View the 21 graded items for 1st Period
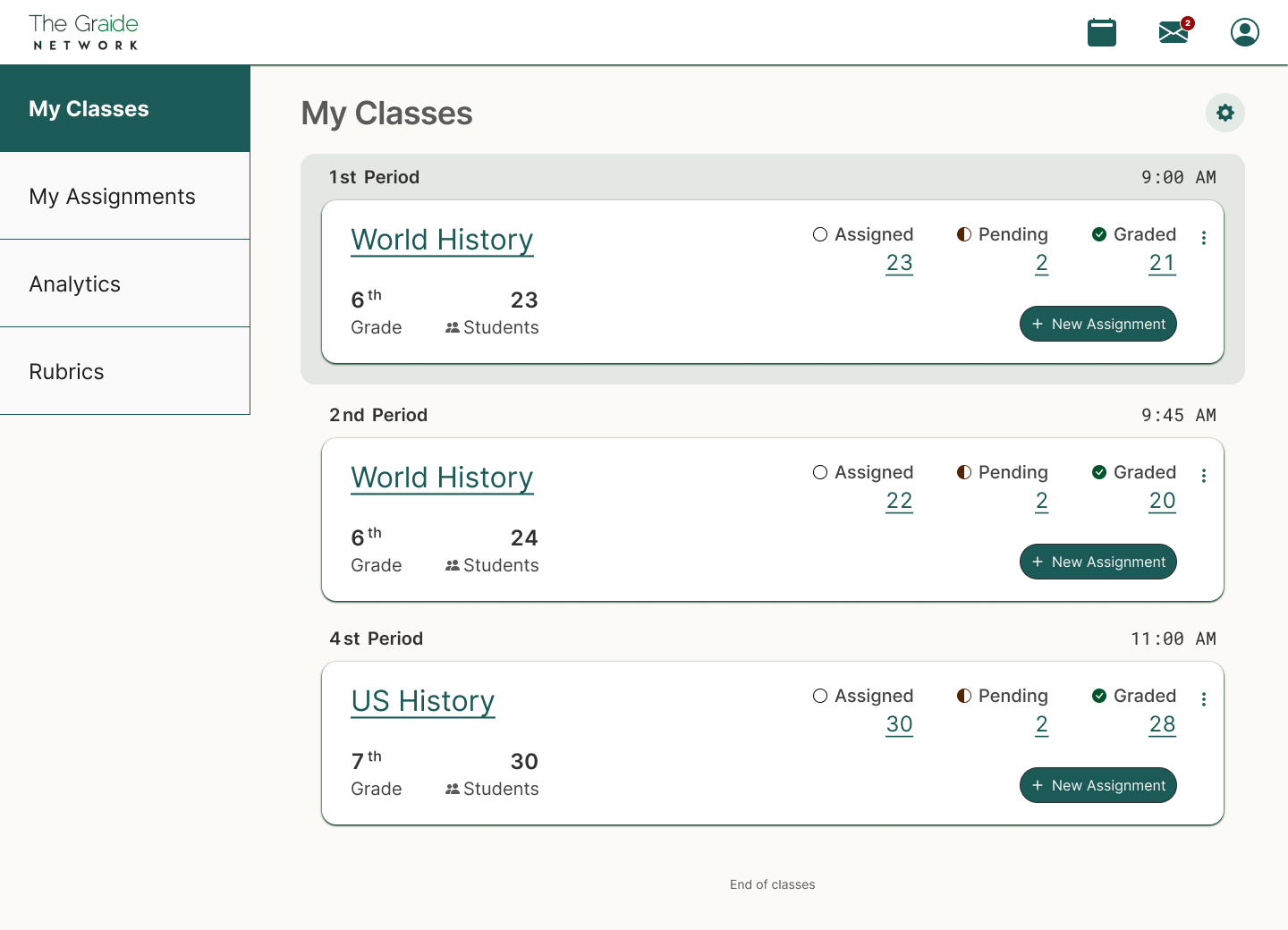This screenshot has width=1288, height=930. (x=1162, y=263)
